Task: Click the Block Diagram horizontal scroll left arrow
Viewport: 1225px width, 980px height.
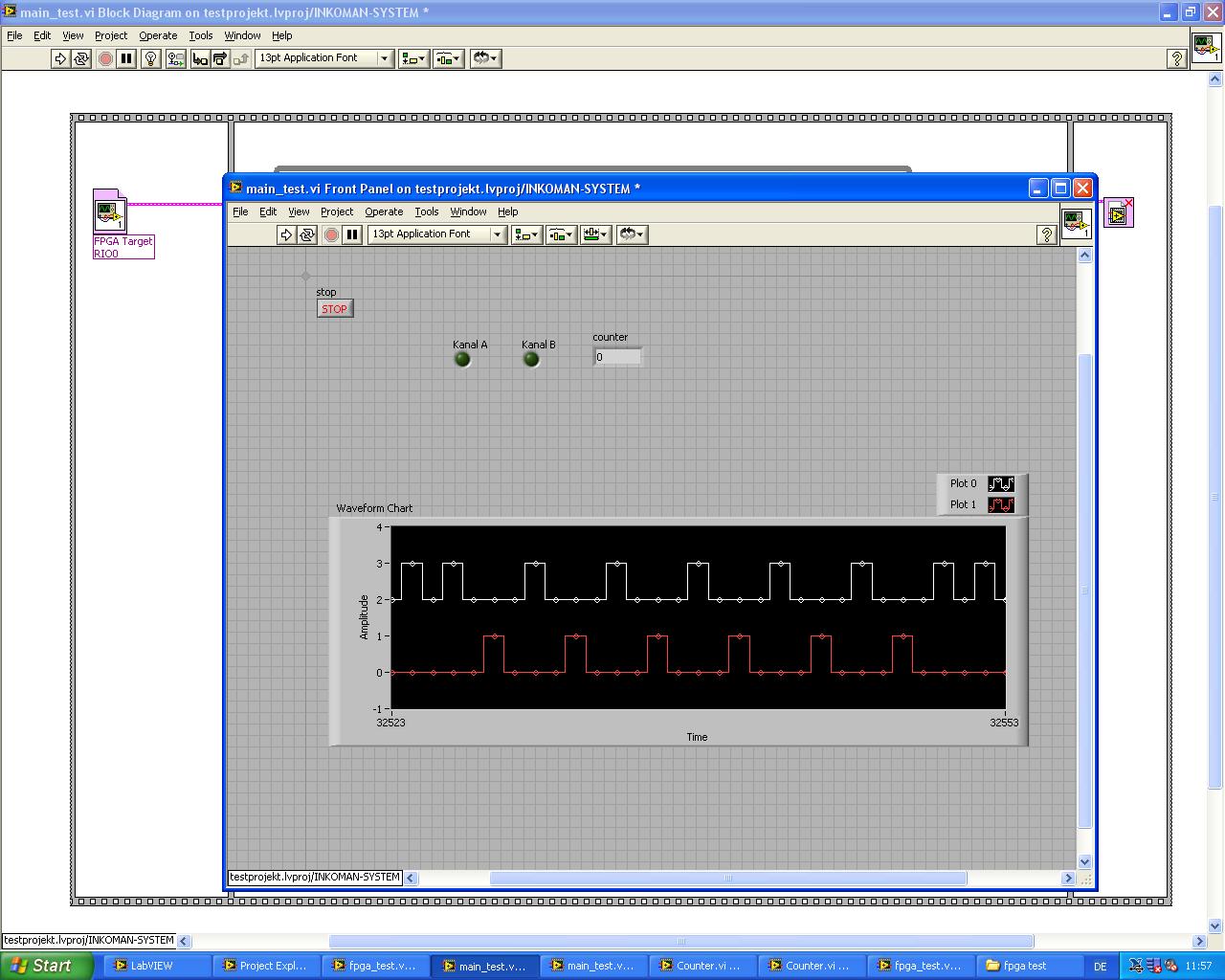Action: click(x=184, y=941)
